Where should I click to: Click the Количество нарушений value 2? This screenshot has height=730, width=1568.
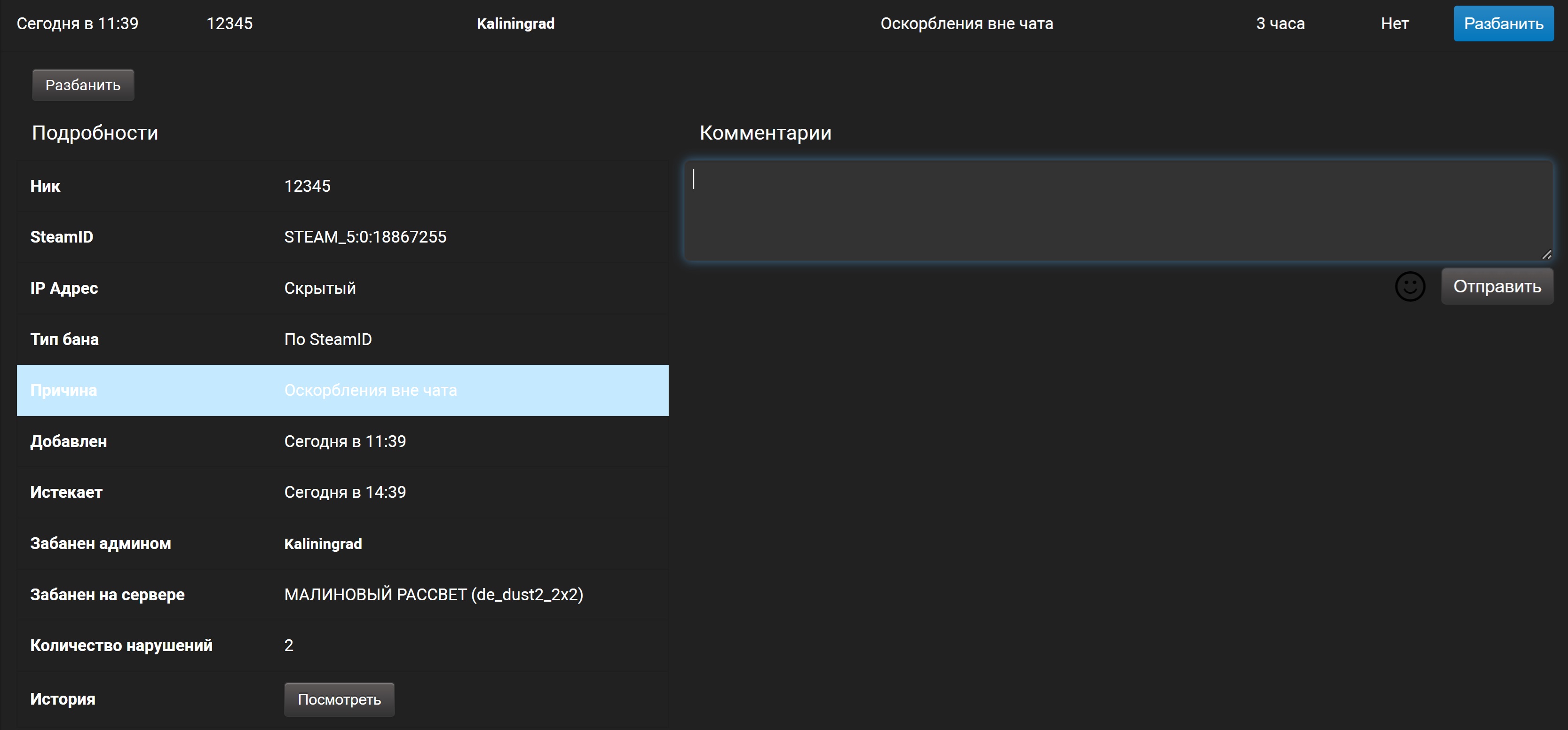(x=288, y=645)
